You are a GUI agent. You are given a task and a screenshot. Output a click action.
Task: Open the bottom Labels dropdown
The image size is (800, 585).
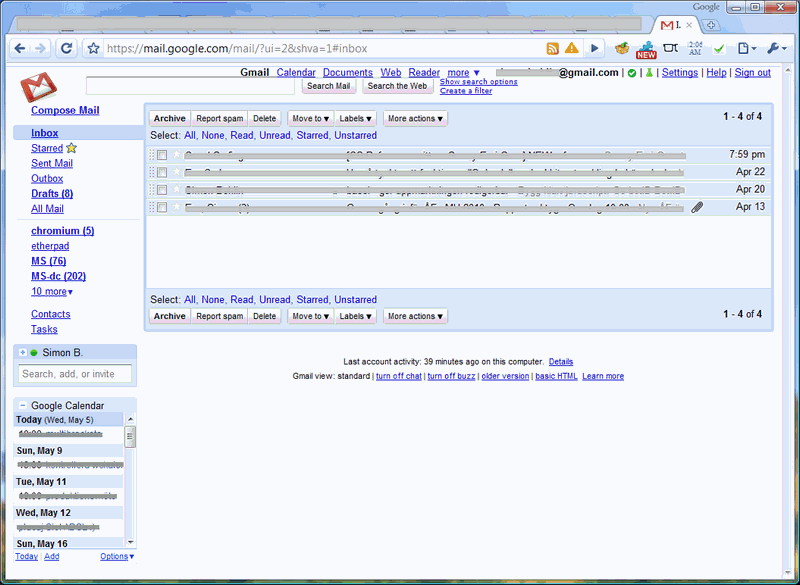click(x=356, y=316)
